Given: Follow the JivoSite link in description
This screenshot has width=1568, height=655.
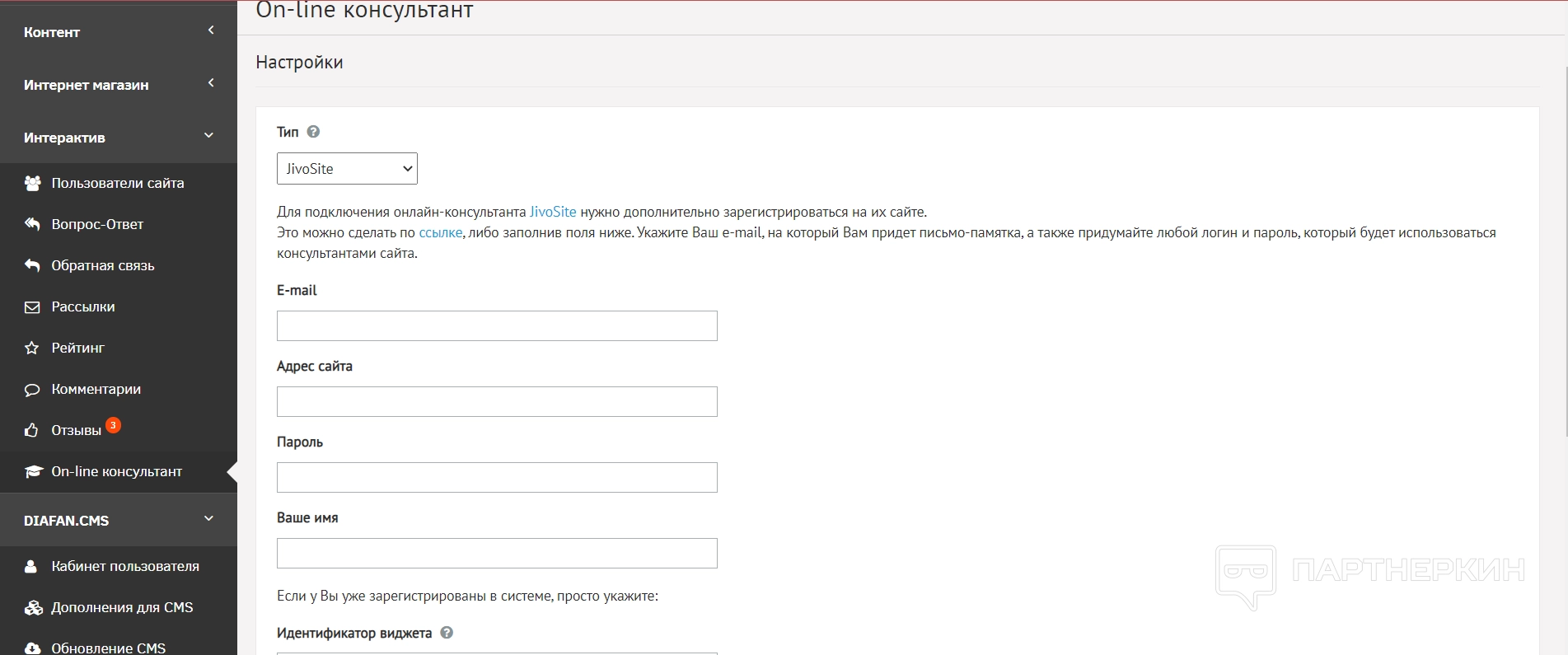Looking at the screenshot, I should click(x=553, y=212).
